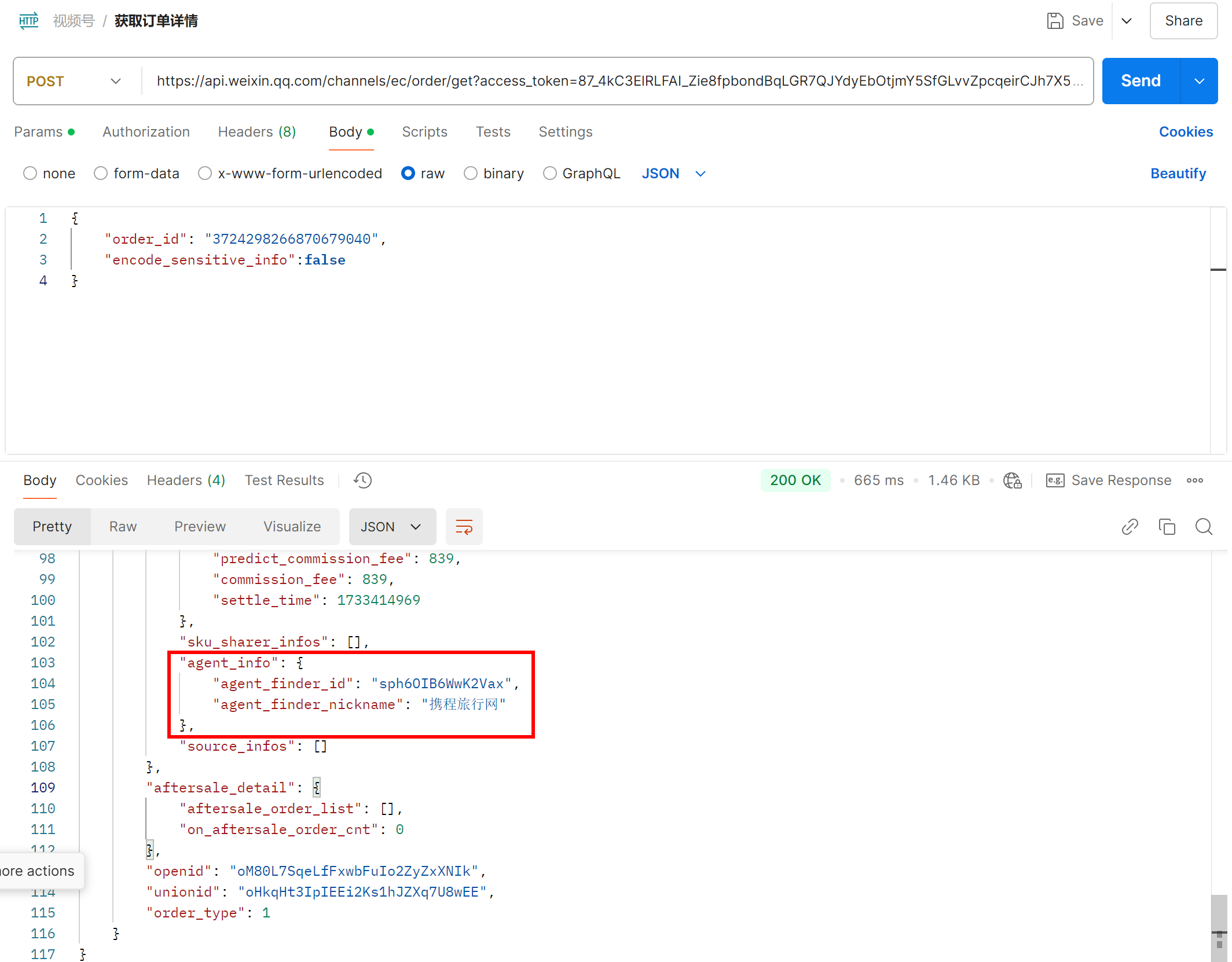This screenshot has height=962, width=1232.
Task: Expand the Send button arrow options
Action: pos(1199,81)
